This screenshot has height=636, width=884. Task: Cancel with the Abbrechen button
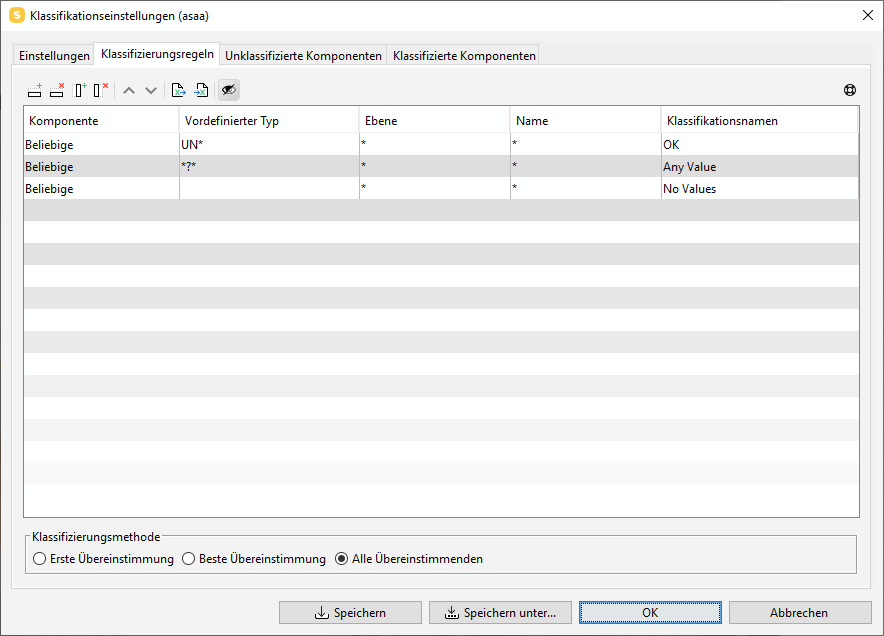(x=800, y=612)
